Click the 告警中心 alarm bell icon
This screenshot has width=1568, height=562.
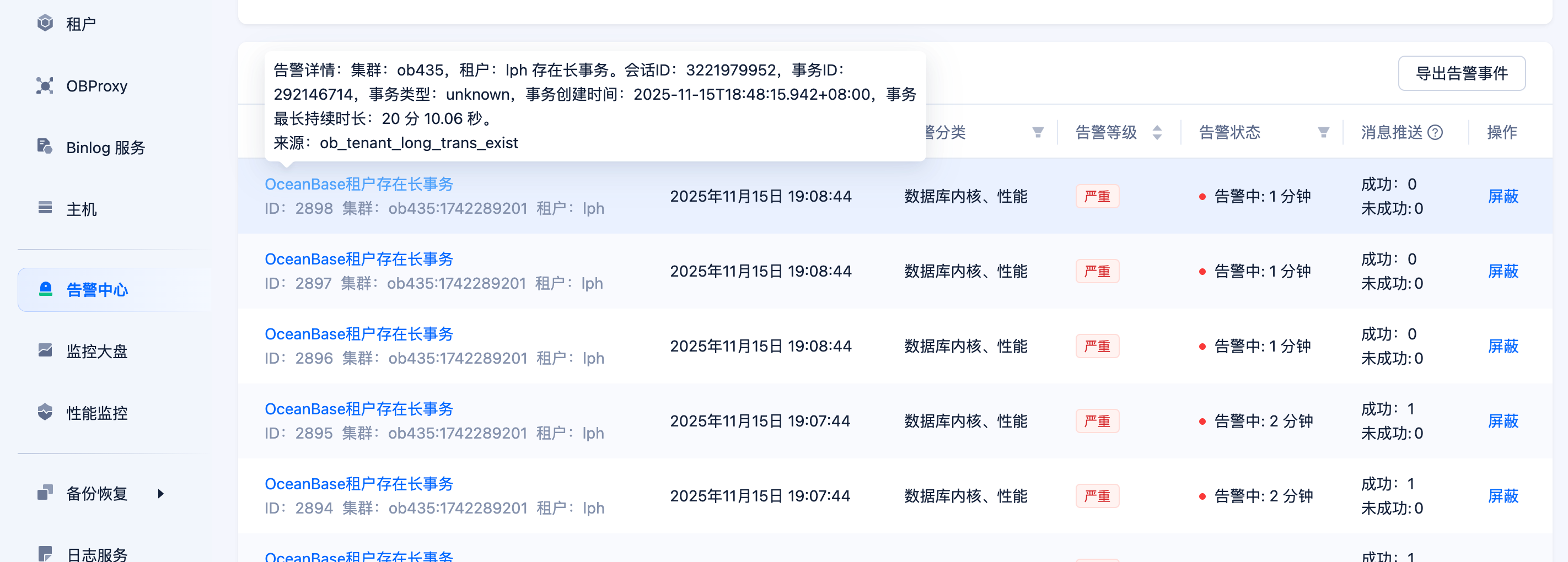(46, 289)
